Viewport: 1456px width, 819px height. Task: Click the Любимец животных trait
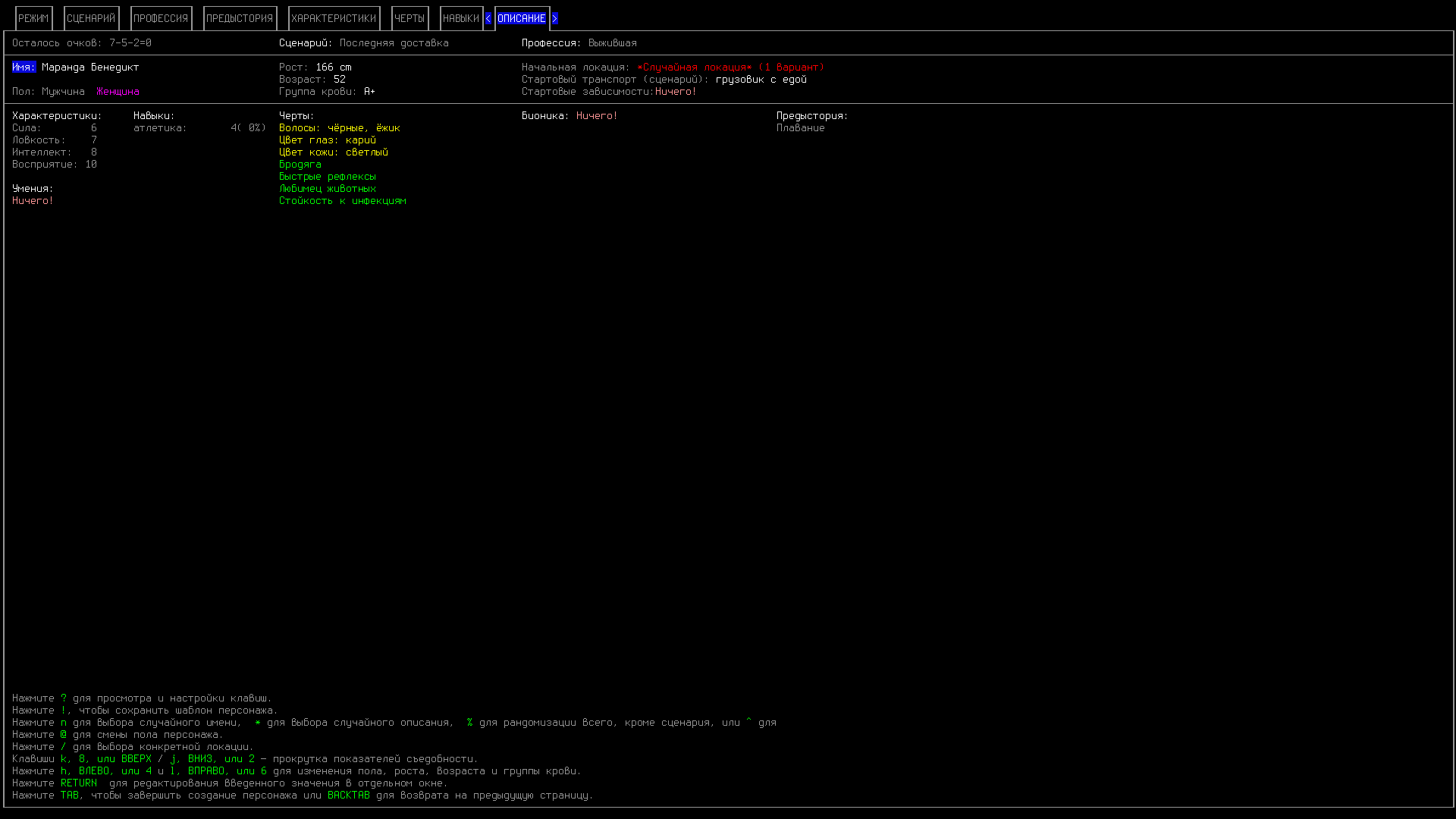pos(327,188)
